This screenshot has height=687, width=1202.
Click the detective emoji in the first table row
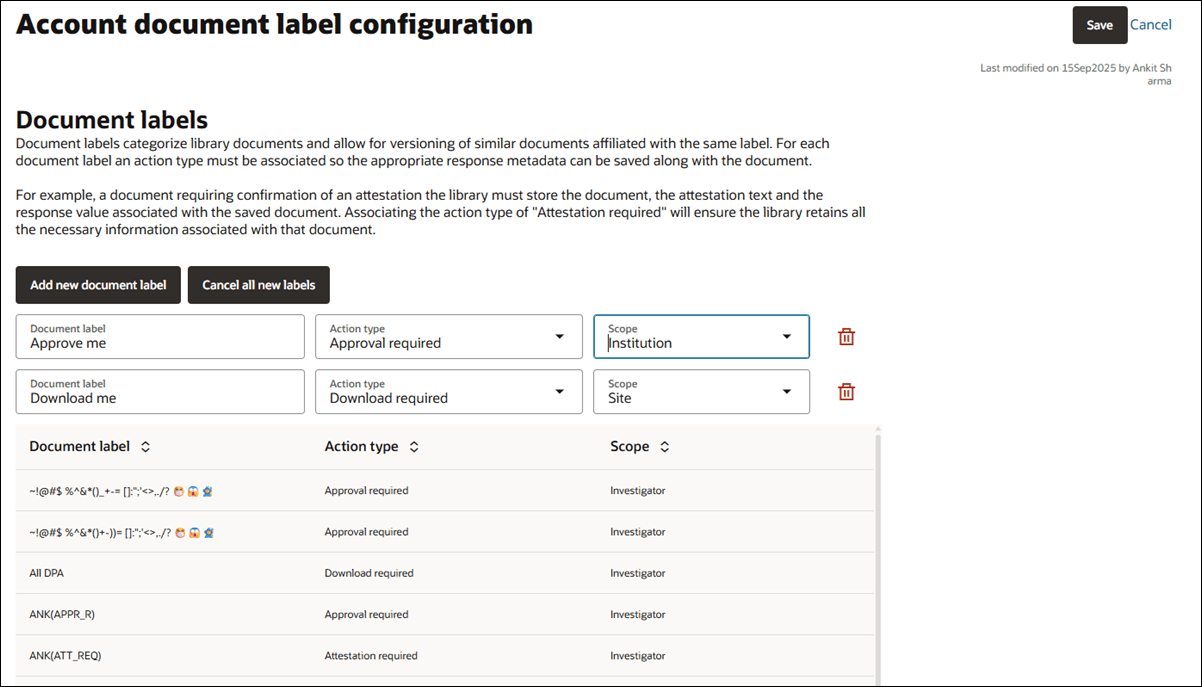[207, 492]
